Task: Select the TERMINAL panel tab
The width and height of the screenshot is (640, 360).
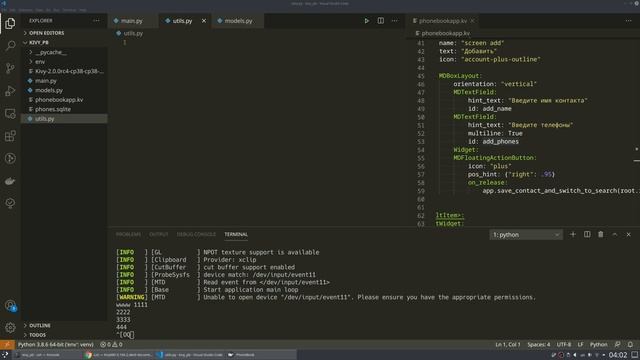Action: pos(236,234)
